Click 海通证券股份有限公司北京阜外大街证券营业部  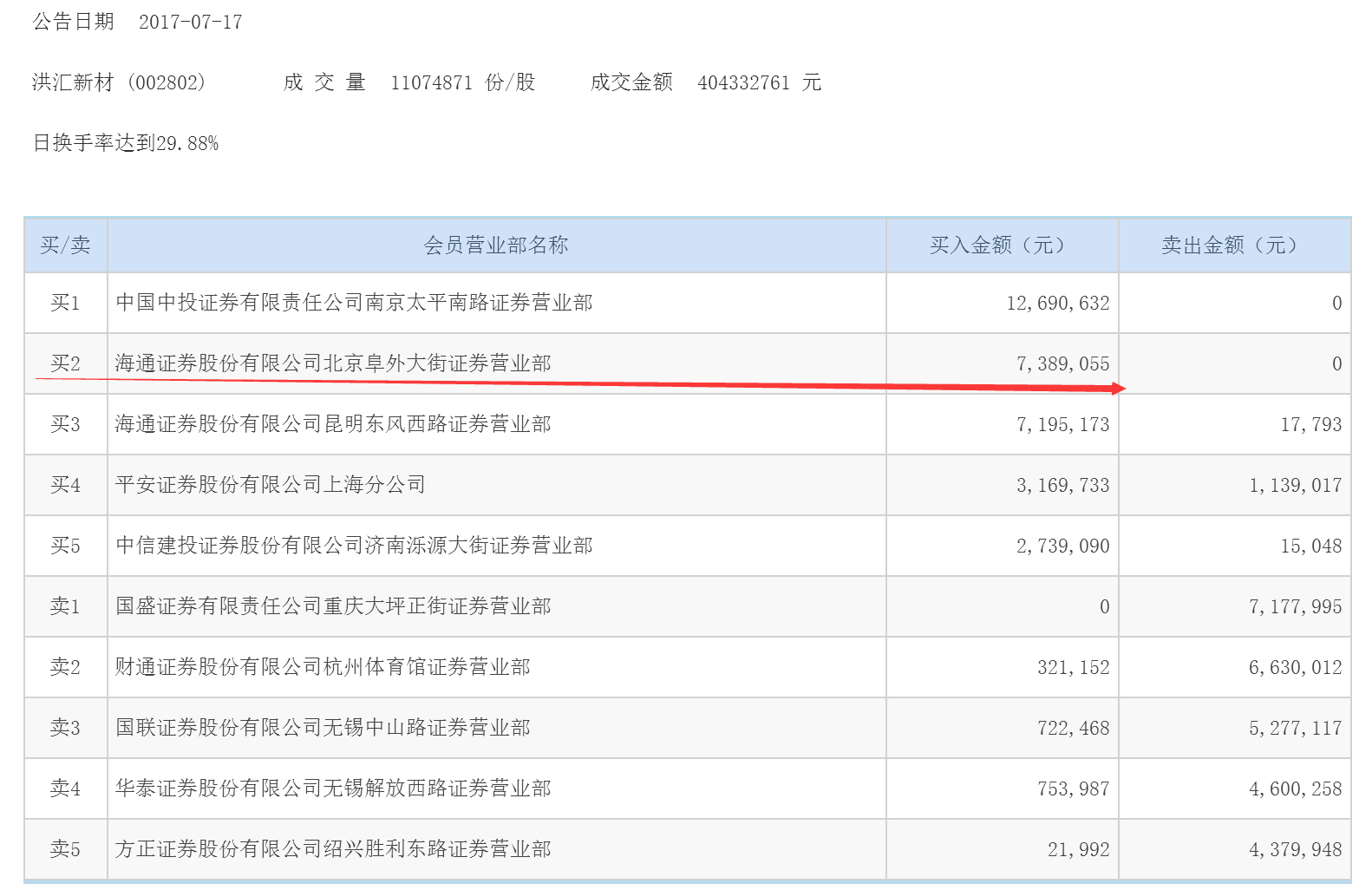[x=334, y=363]
